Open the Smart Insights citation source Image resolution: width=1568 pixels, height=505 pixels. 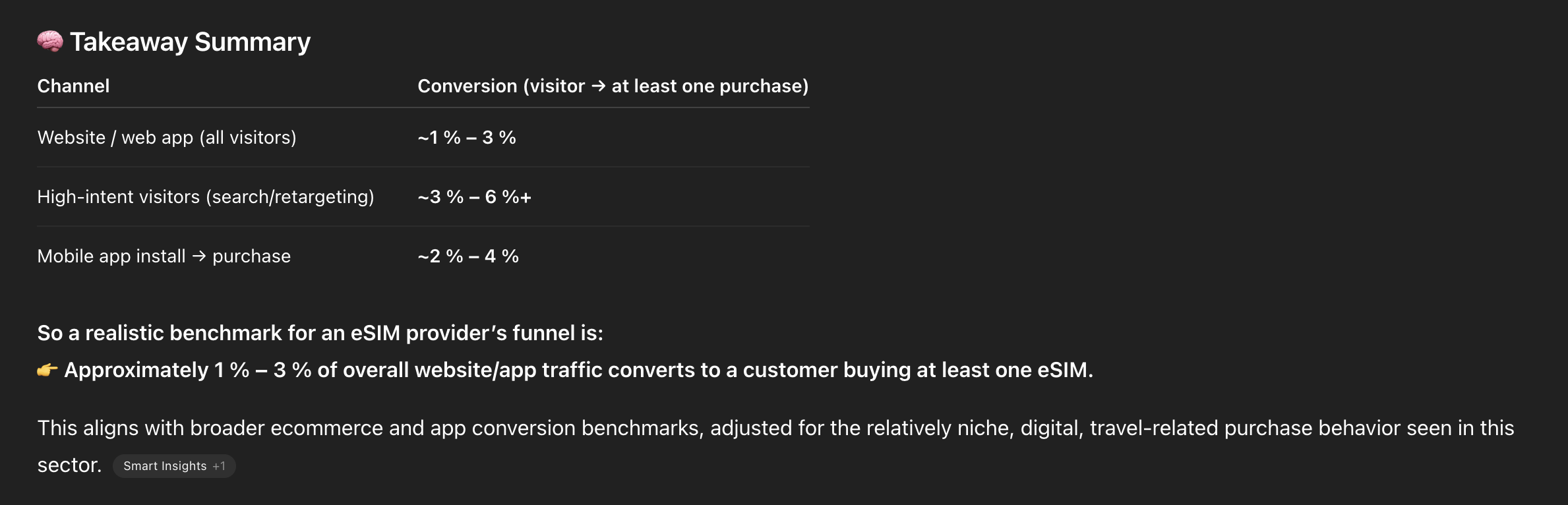pos(165,466)
